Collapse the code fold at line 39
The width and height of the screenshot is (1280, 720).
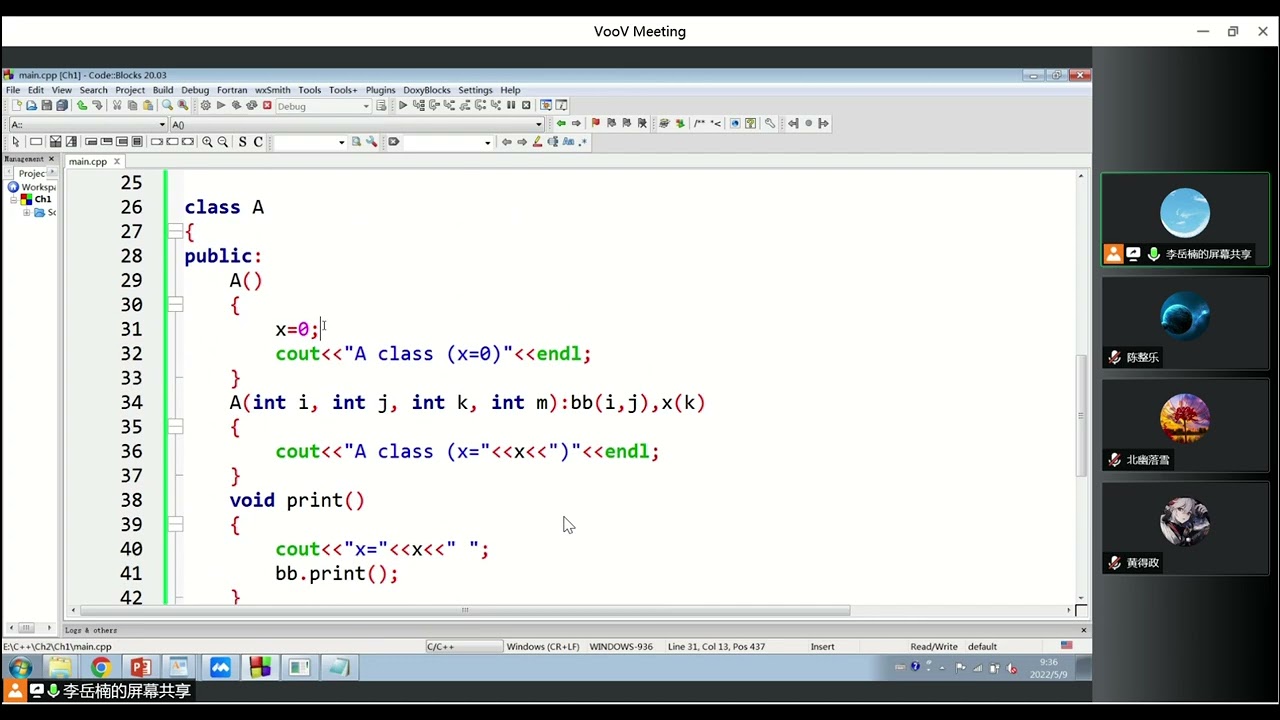(175, 524)
